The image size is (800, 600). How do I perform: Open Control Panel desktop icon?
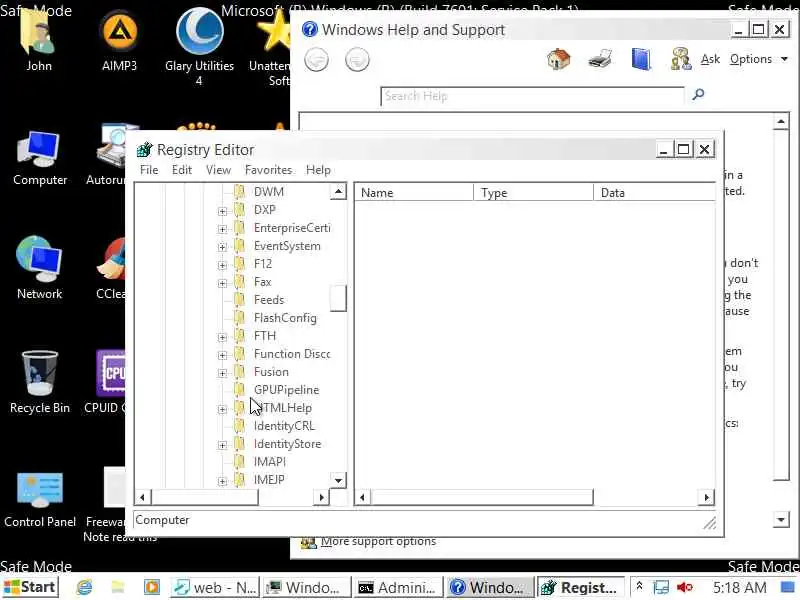pyautogui.click(x=40, y=500)
